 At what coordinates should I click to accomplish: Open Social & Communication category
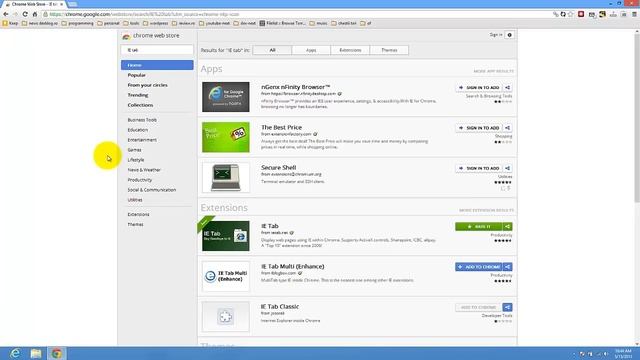coord(151,190)
